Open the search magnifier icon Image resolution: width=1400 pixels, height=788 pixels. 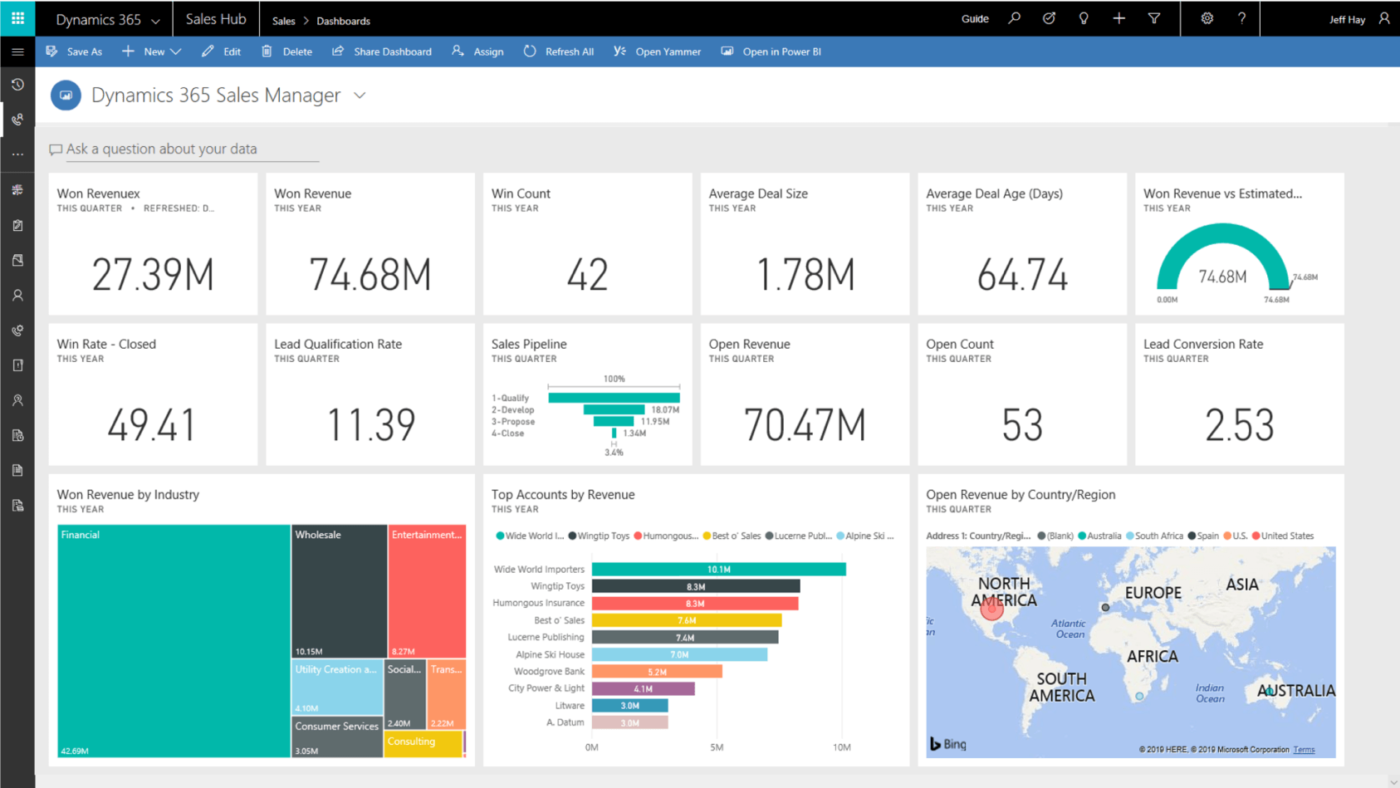pos(1014,18)
